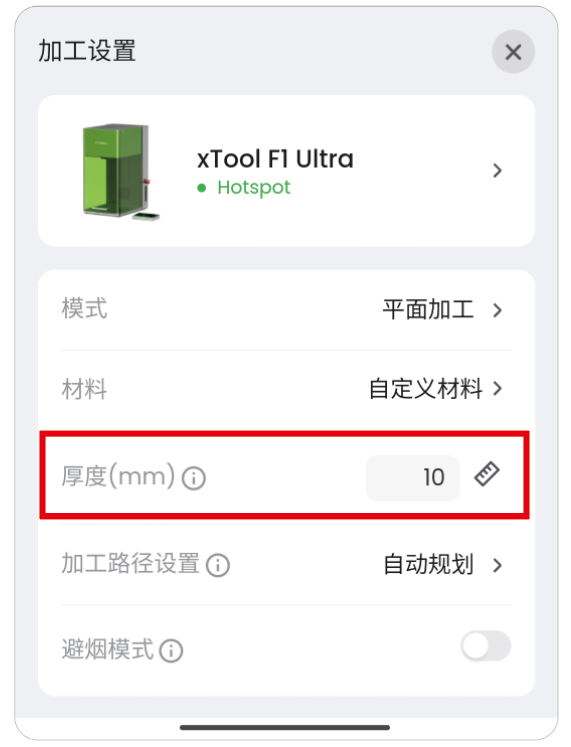Close the 加工设置 panel
Screen dimensions: 571x747
click(513, 52)
